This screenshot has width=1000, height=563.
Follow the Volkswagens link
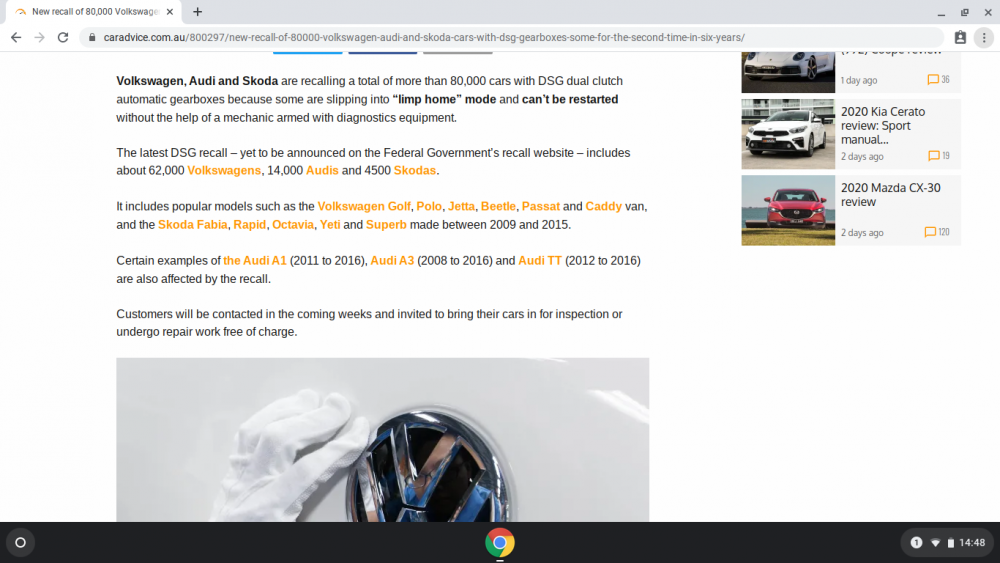pyautogui.click(x=224, y=170)
